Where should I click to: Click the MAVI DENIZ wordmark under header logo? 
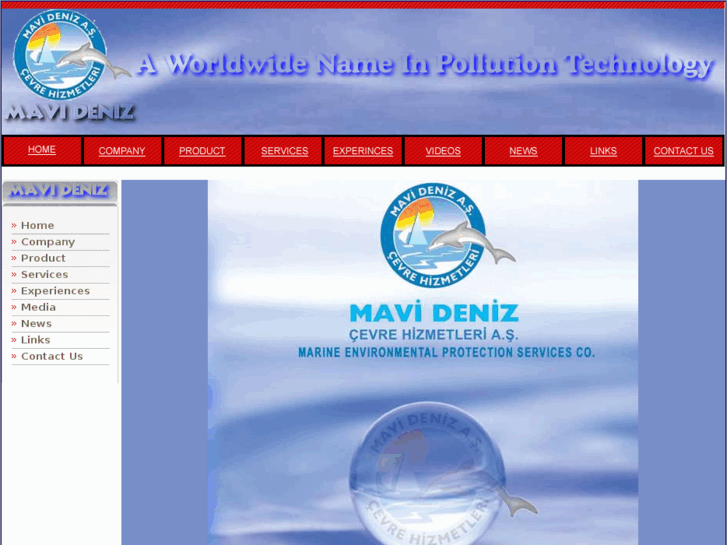[x=70, y=113]
